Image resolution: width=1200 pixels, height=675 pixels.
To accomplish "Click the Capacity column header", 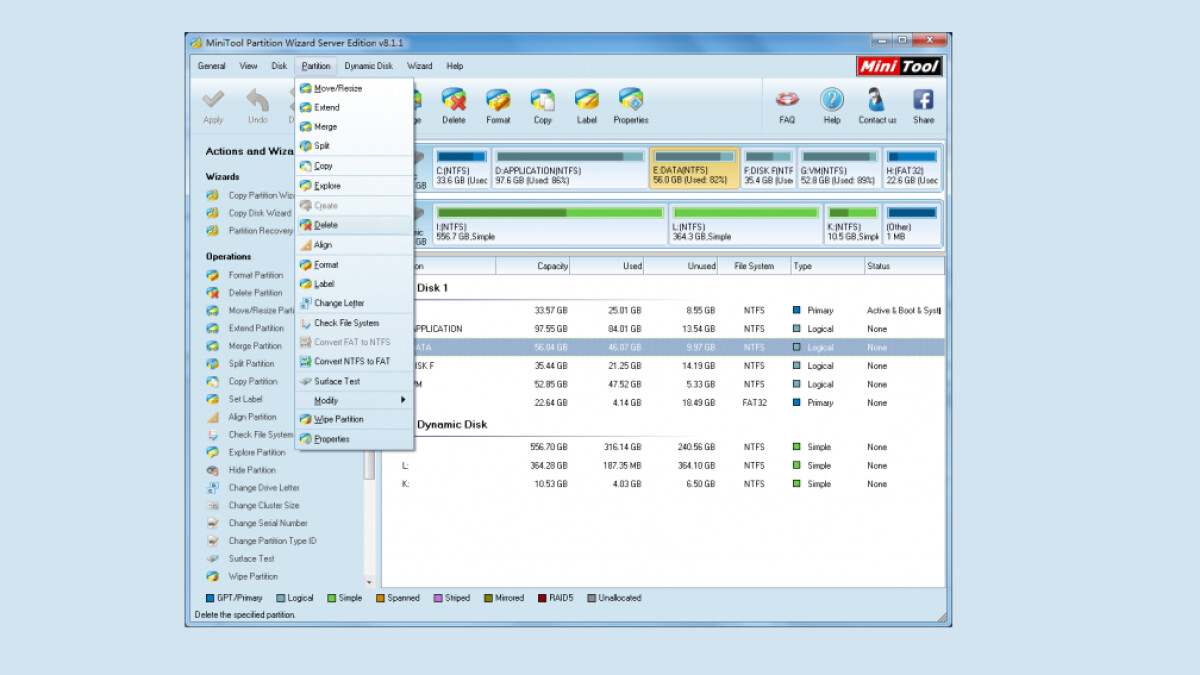I will (x=534, y=266).
